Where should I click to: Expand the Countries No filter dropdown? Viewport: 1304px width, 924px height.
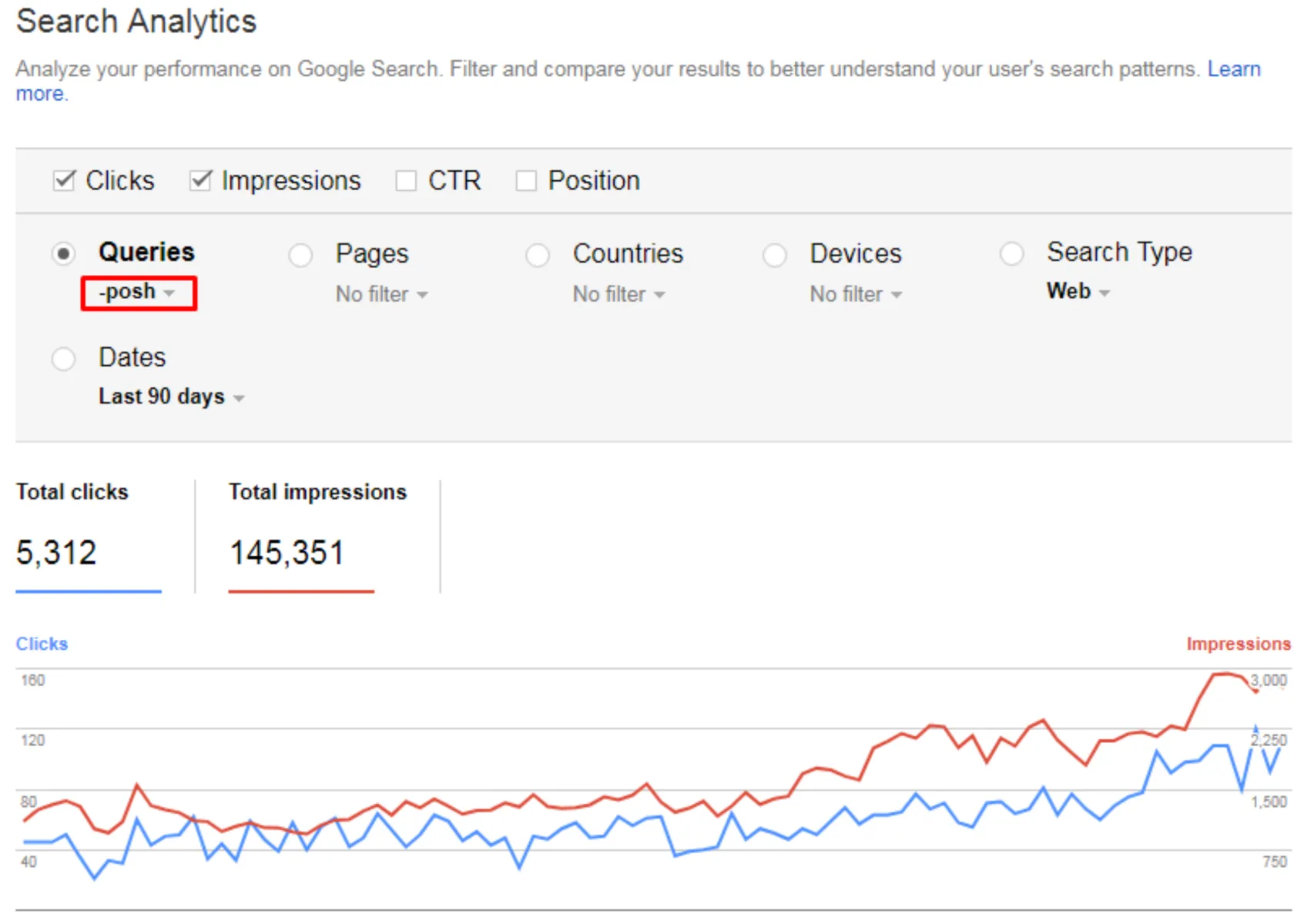click(x=618, y=295)
